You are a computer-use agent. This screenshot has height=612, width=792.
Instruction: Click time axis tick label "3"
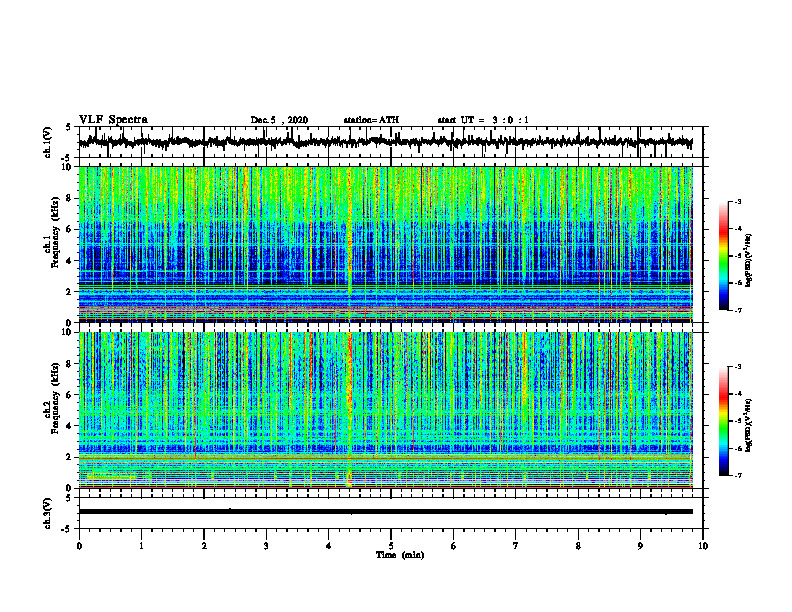[266, 546]
